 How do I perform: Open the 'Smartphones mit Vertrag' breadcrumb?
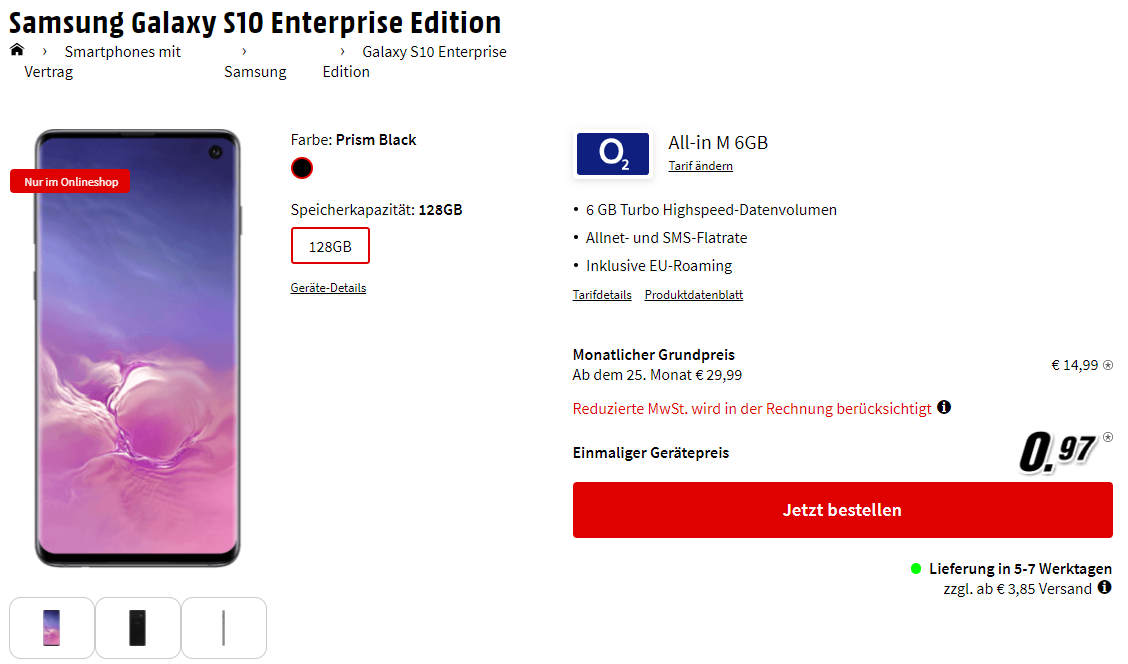point(122,52)
